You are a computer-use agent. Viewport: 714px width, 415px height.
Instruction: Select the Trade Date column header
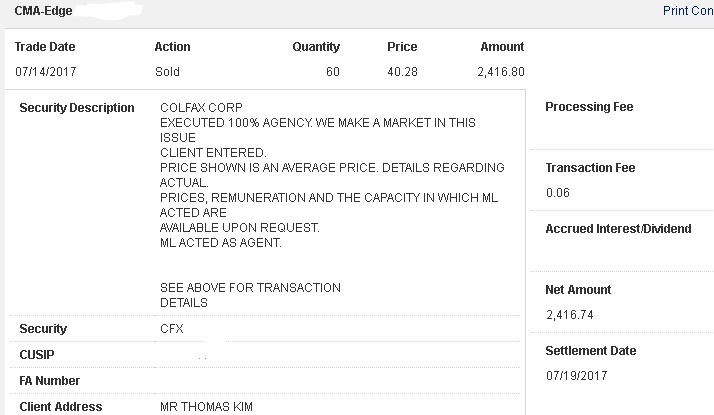click(x=45, y=47)
